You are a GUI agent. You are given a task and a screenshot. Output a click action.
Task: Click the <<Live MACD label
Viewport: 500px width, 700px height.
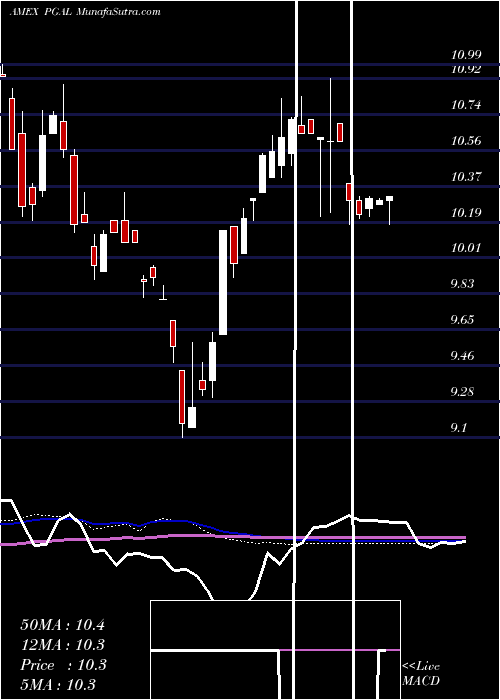pos(421,674)
